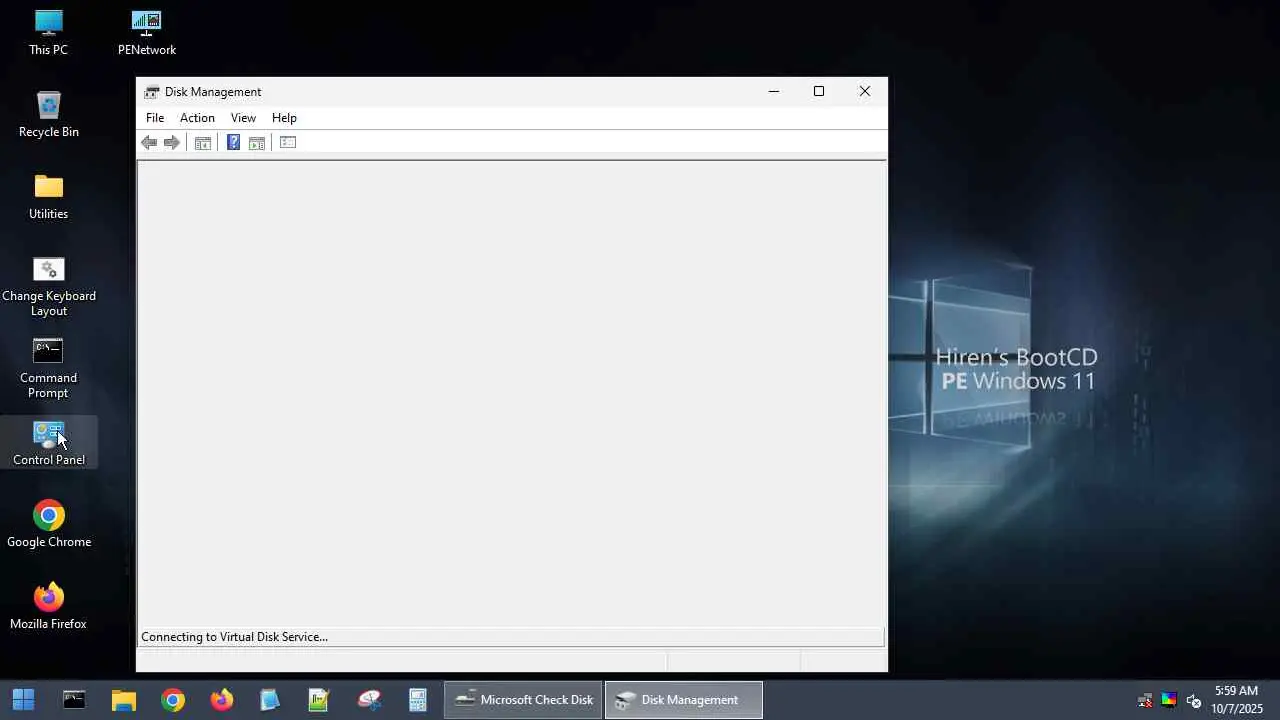Screen dimensions: 1280x720
Task: Close the Disk Management window
Action: [x=865, y=91]
